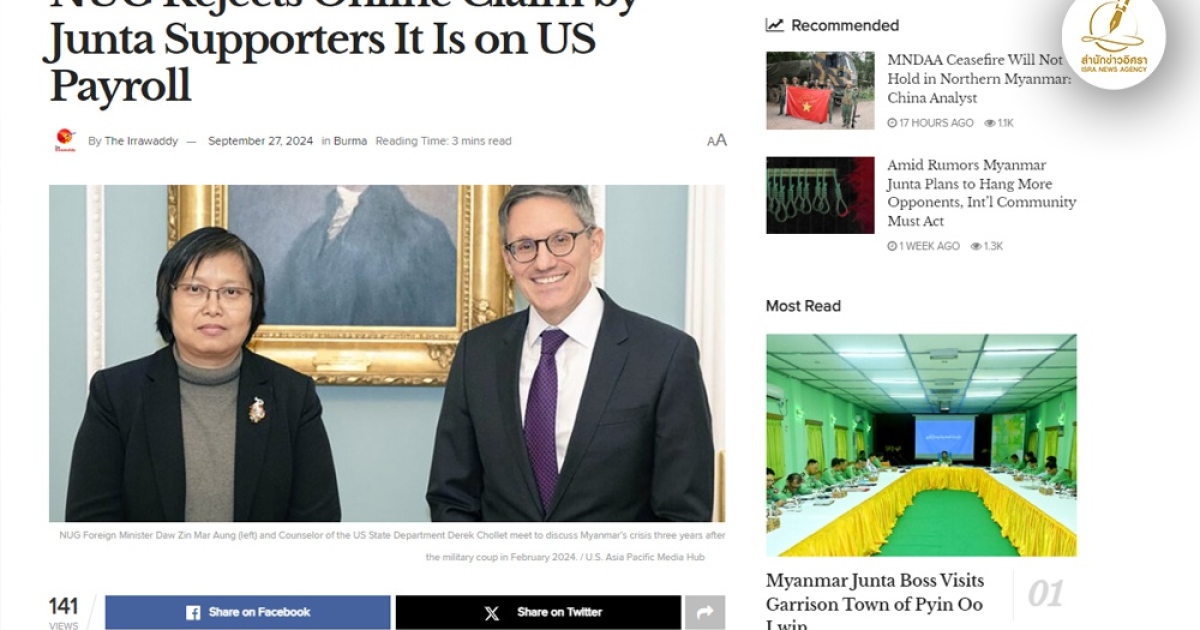Click the eye views icon beside 1.3K
The height and width of the screenshot is (630, 1200).
[x=976, y=246]
